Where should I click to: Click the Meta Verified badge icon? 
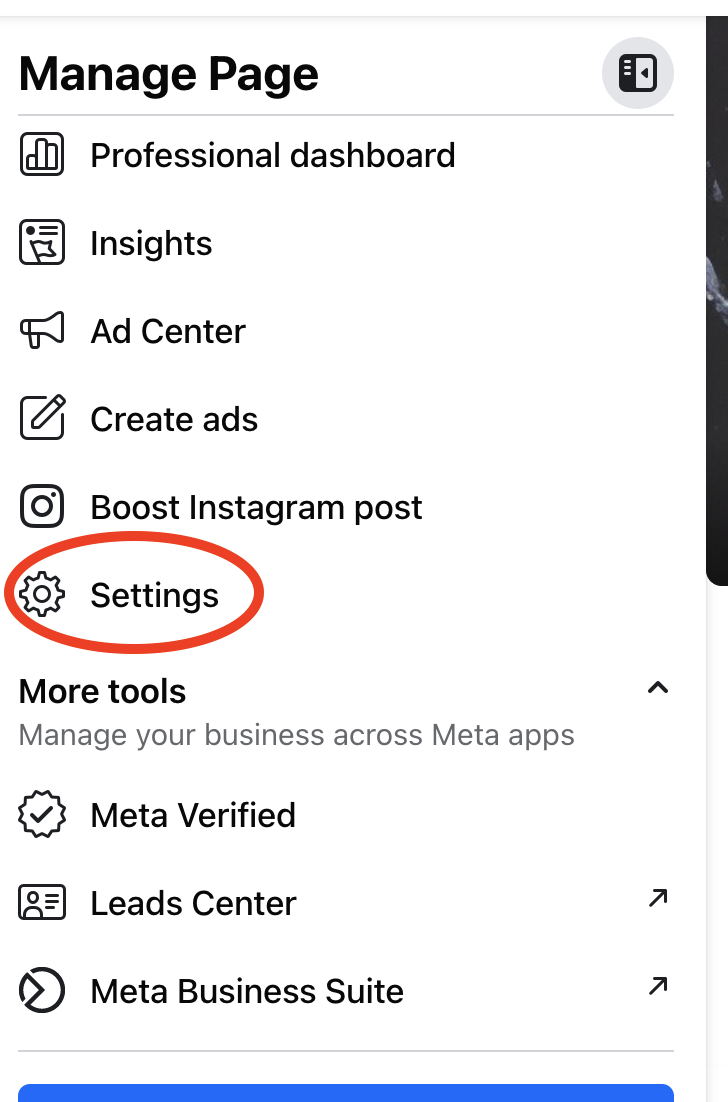pyautogui.click(x=42, y=815)
